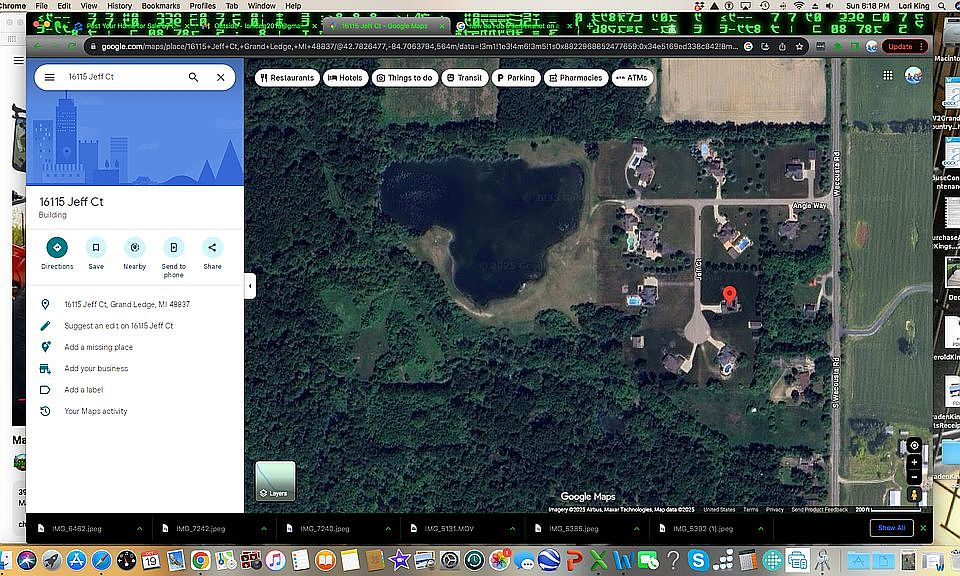Toggle the Hotels category chip
Image resolution: width=960 pixels, height=576 pixels.
(344, 77)
